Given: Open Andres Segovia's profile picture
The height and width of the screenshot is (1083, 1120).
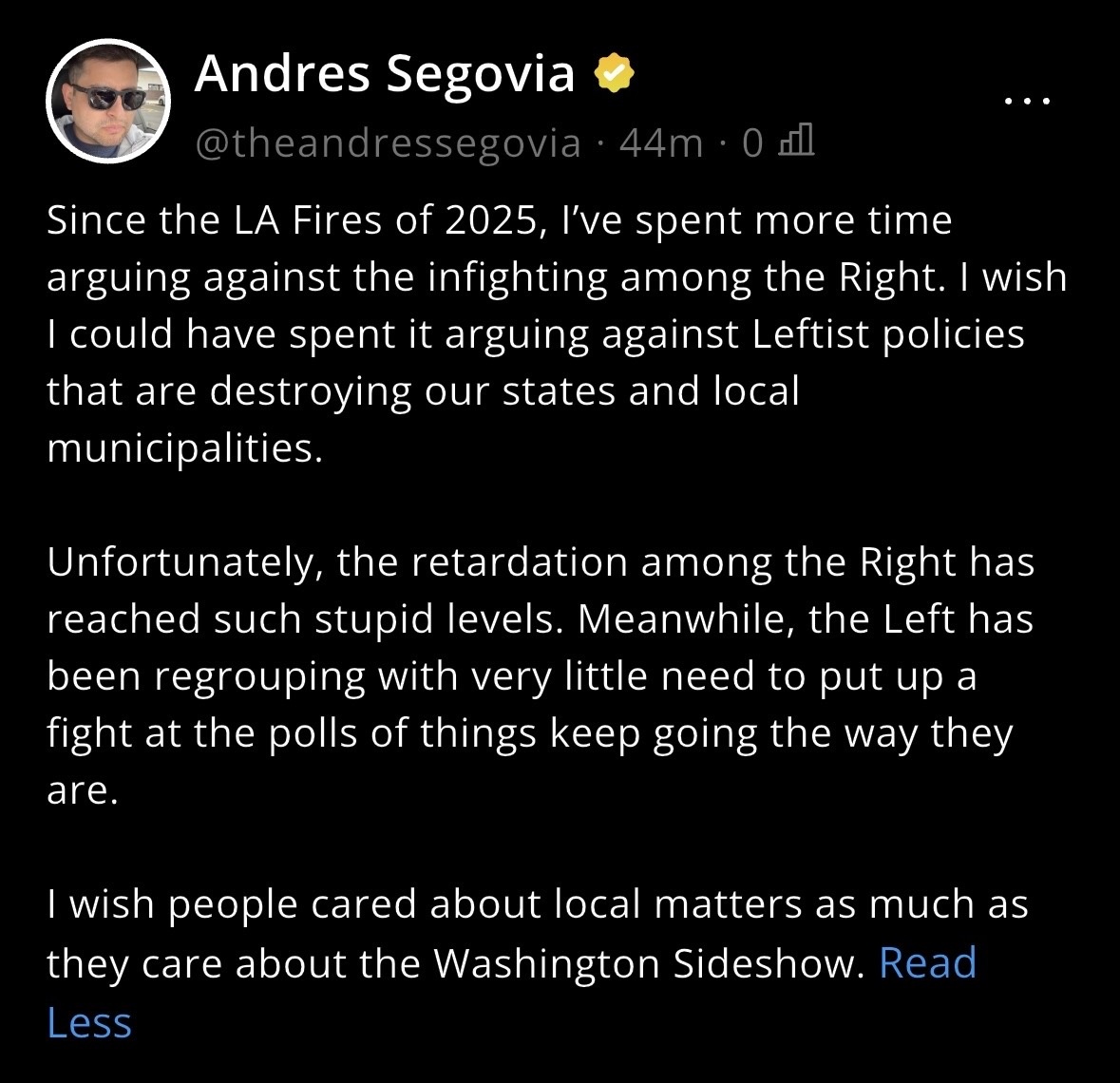Looking at the screenshot, I should coord(107,102).
